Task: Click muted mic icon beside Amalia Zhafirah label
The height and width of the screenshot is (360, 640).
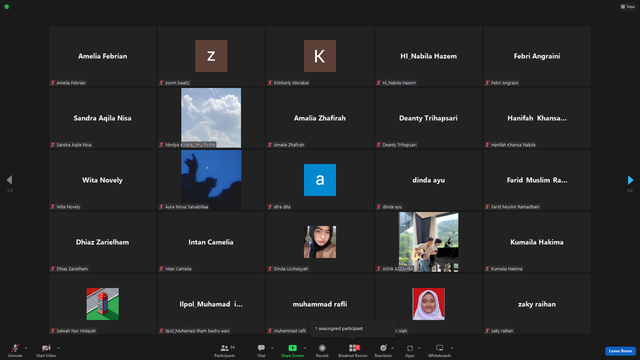Action: [x=270, y=145]
